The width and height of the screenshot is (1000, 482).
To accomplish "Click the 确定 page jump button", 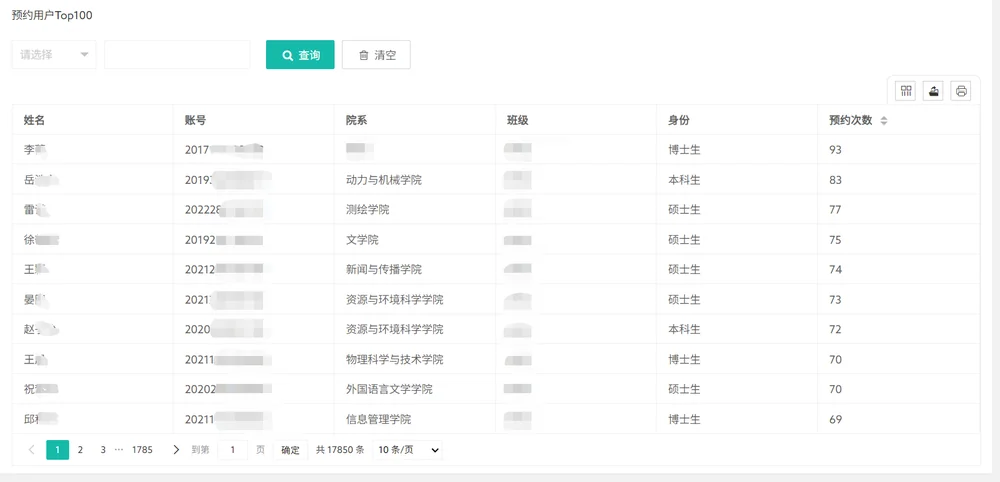I will [x=290, y=449].
